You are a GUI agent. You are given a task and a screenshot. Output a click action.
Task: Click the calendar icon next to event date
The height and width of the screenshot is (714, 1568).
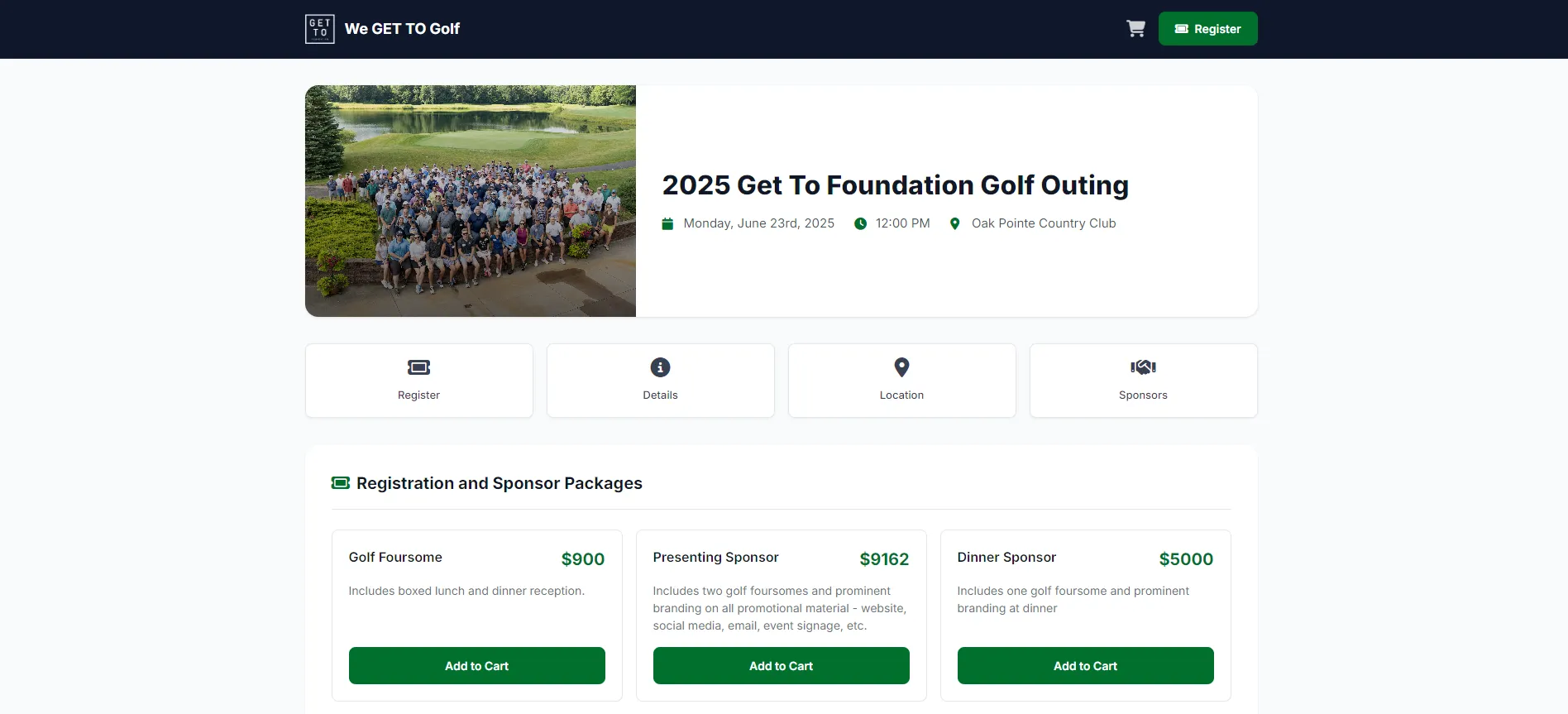667,223
